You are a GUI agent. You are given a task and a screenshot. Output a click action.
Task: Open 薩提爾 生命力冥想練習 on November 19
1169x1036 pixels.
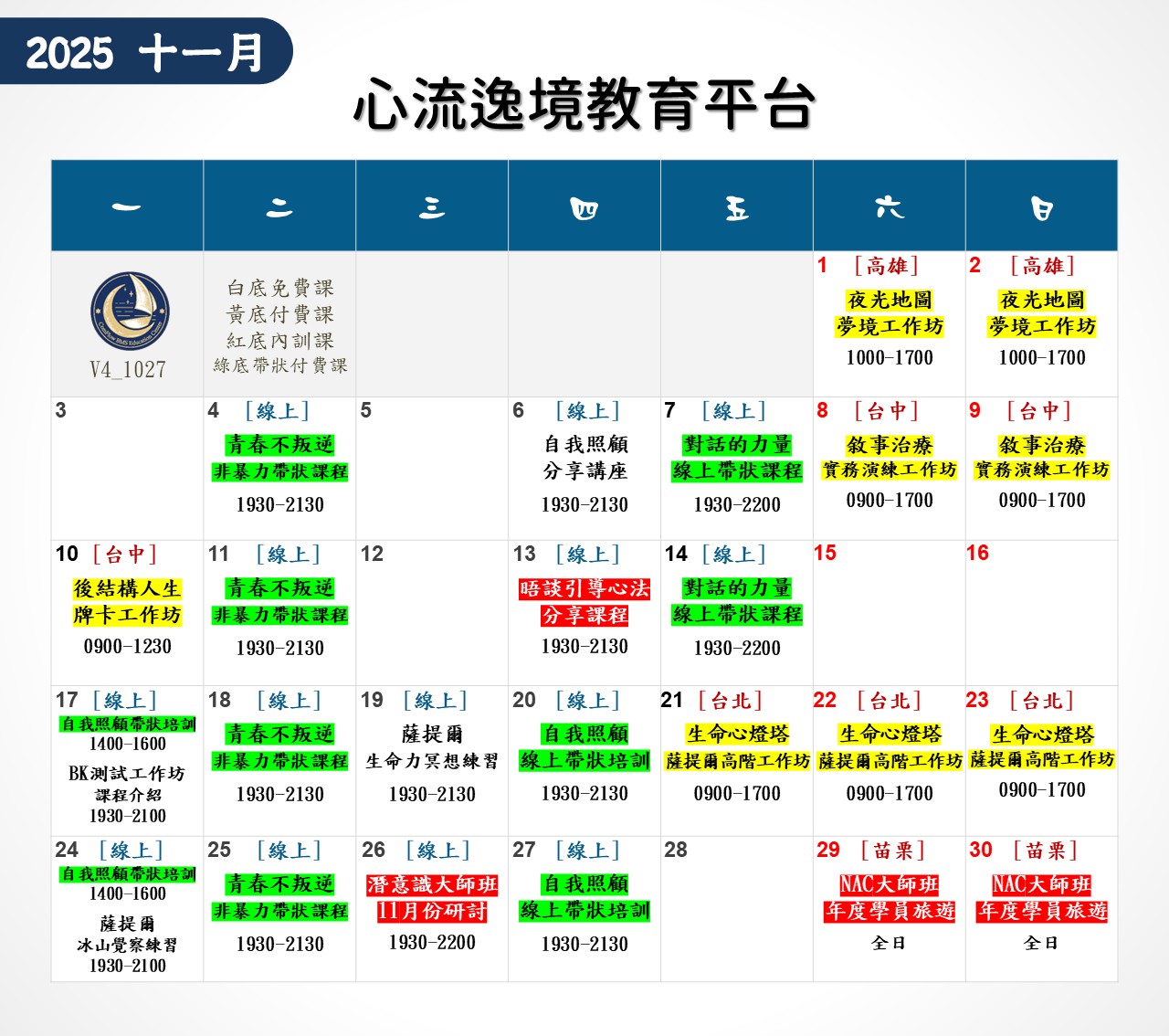click(432, 747)
